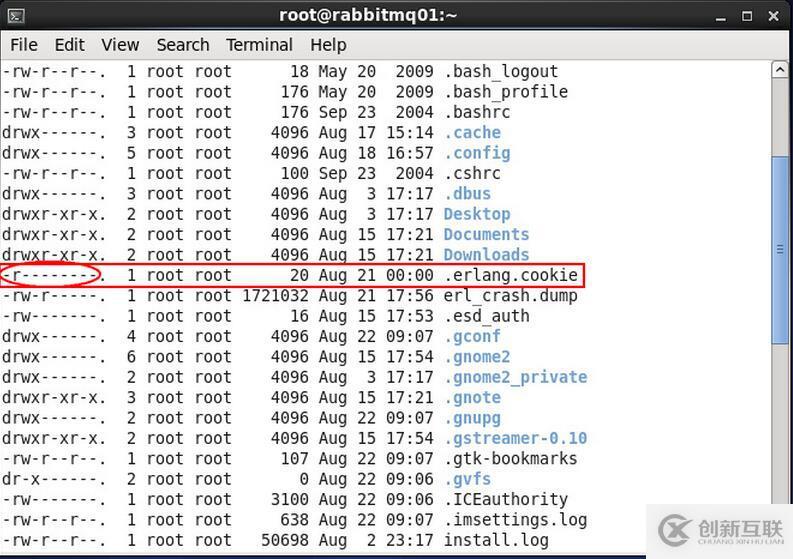Viewport: 793px width, 559px height.
Task: Expand the Terminal menu
Action: 259,45
